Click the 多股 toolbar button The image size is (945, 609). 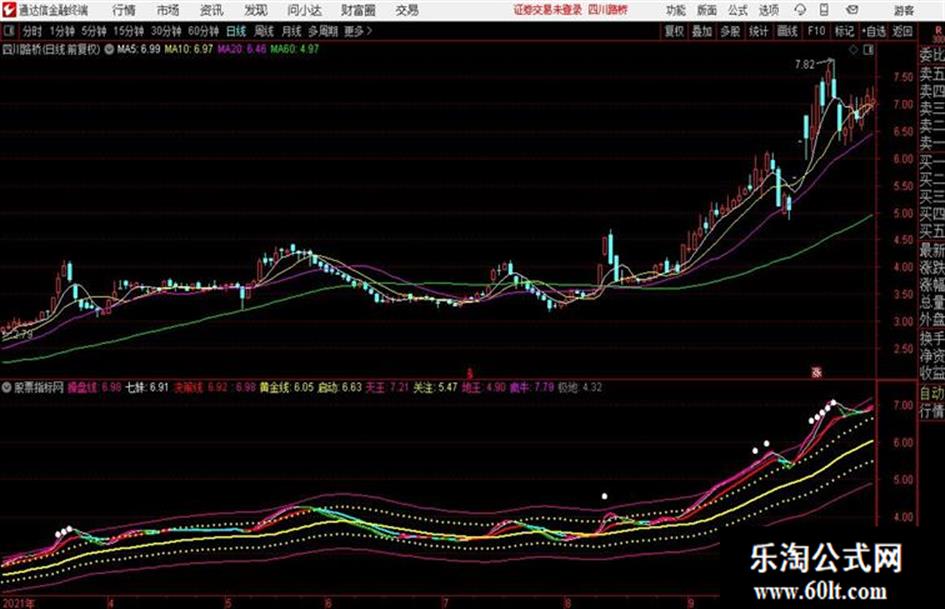tap(730, 31)
